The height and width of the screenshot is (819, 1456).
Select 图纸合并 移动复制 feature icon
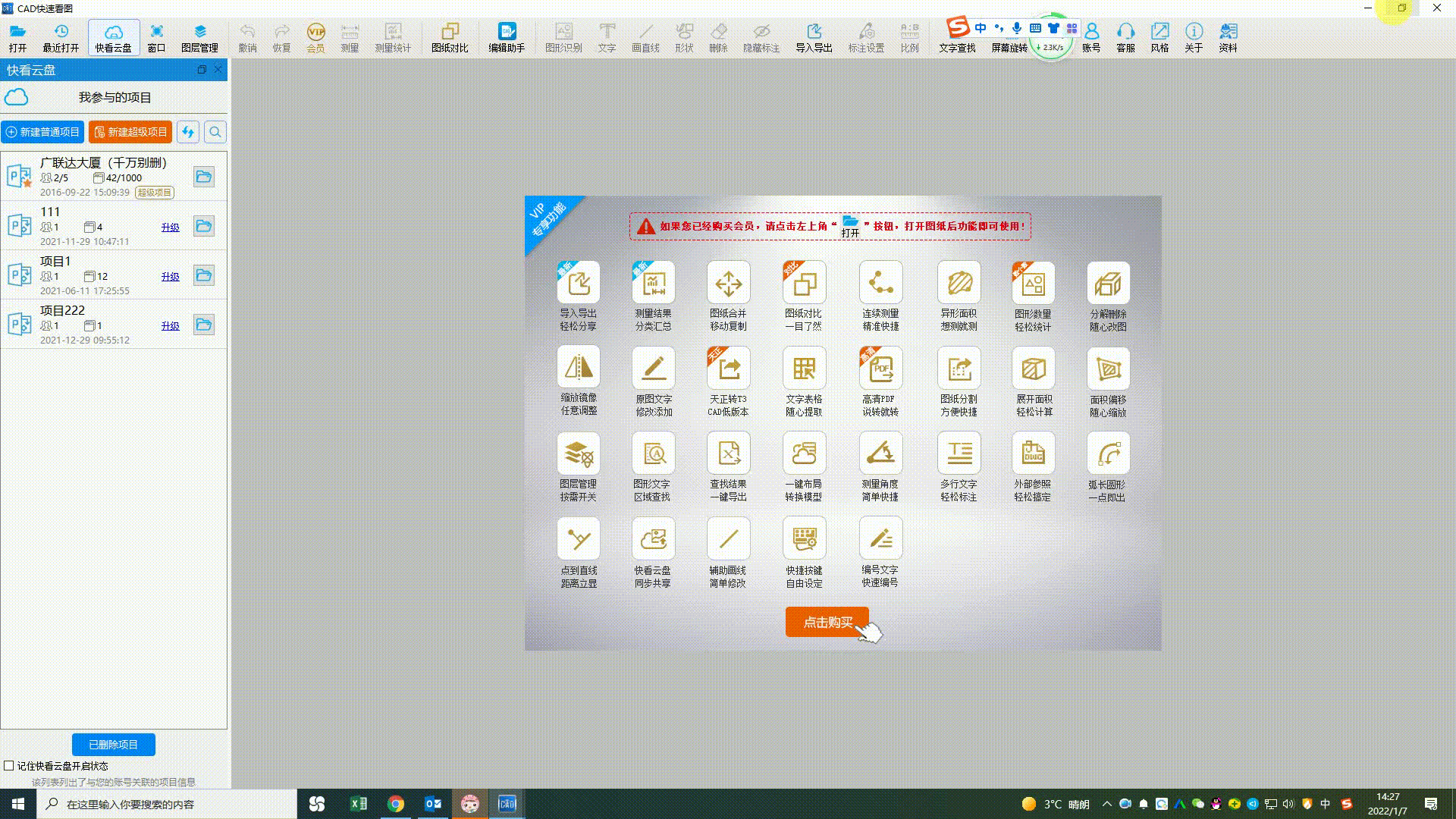728,283
